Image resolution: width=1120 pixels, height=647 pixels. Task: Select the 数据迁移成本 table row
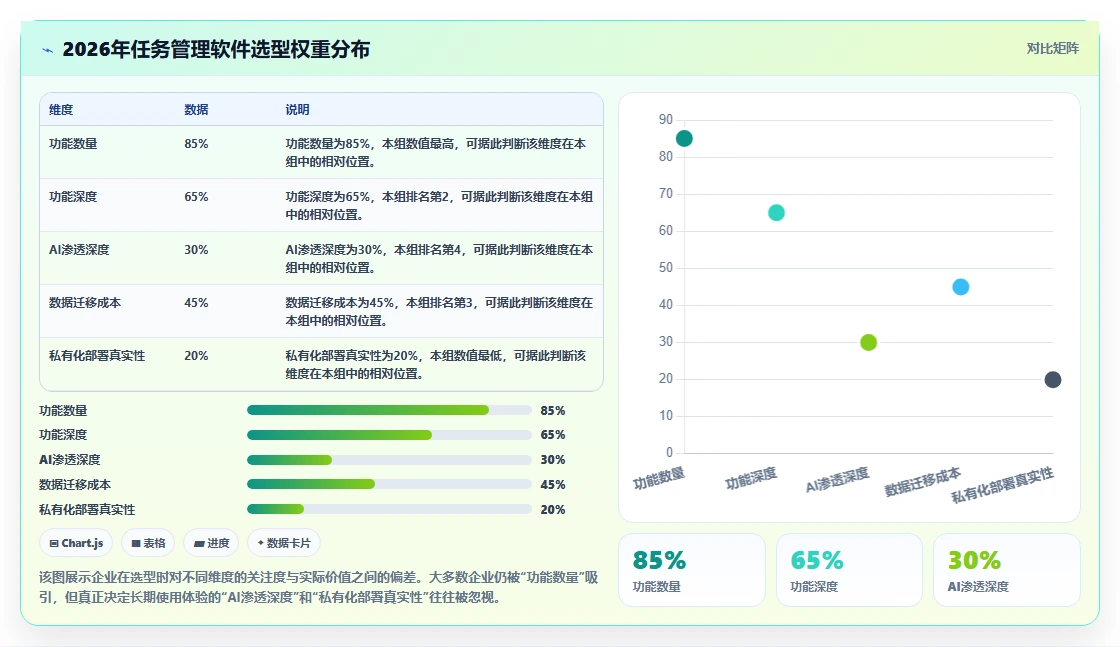(321, 311)
